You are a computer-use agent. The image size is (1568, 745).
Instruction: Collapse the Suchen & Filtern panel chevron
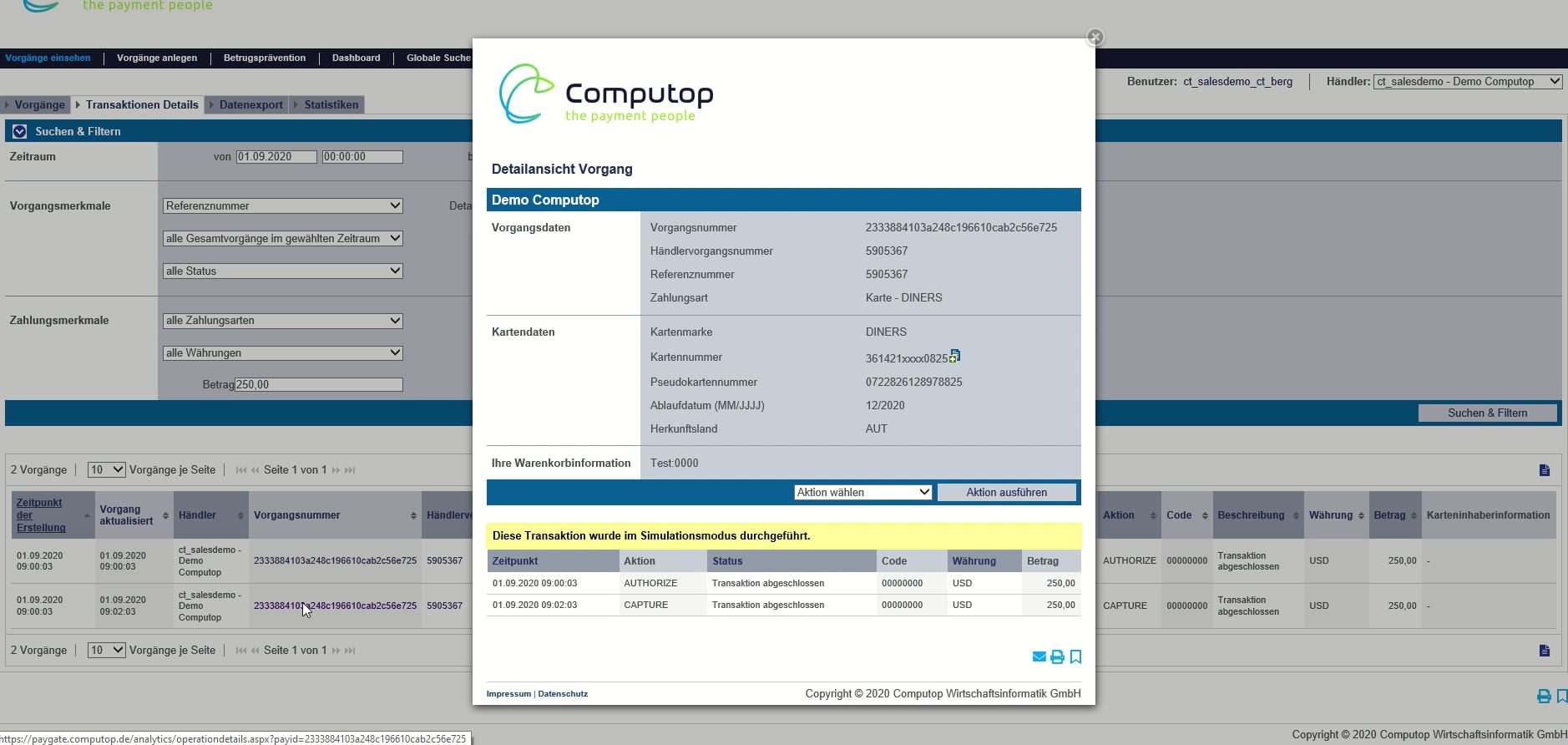point(20,131)
